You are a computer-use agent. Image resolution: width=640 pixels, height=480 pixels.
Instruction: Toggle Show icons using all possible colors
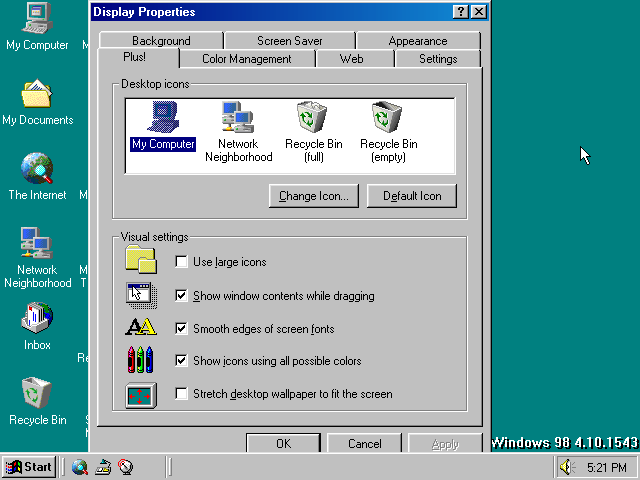[181, 361]
